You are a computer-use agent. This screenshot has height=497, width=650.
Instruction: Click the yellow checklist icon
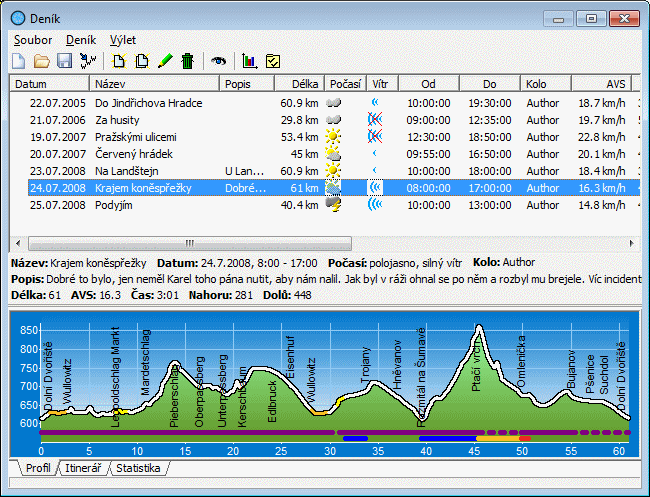pos(273,61)
